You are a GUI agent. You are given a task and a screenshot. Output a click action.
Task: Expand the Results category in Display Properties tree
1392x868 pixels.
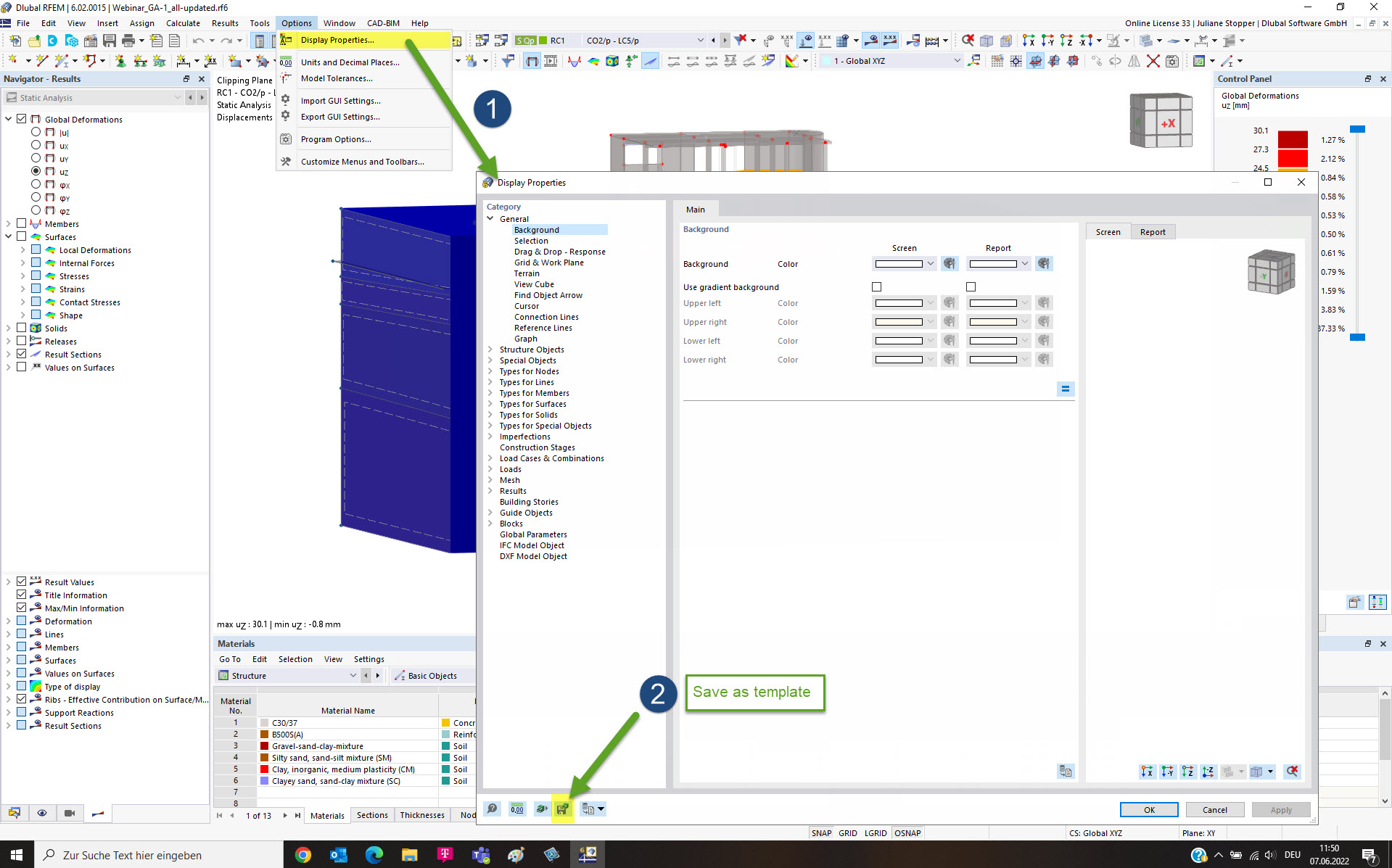click(490, 491)
